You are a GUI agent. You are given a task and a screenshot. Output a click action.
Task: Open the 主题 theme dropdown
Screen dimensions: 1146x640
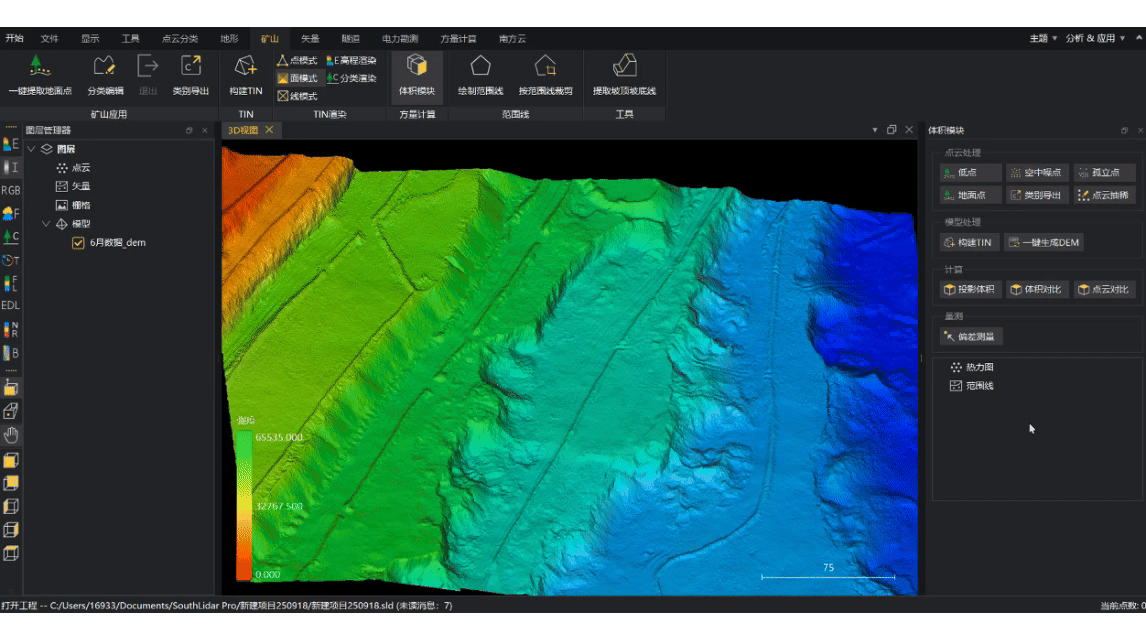coord(1040,39)
